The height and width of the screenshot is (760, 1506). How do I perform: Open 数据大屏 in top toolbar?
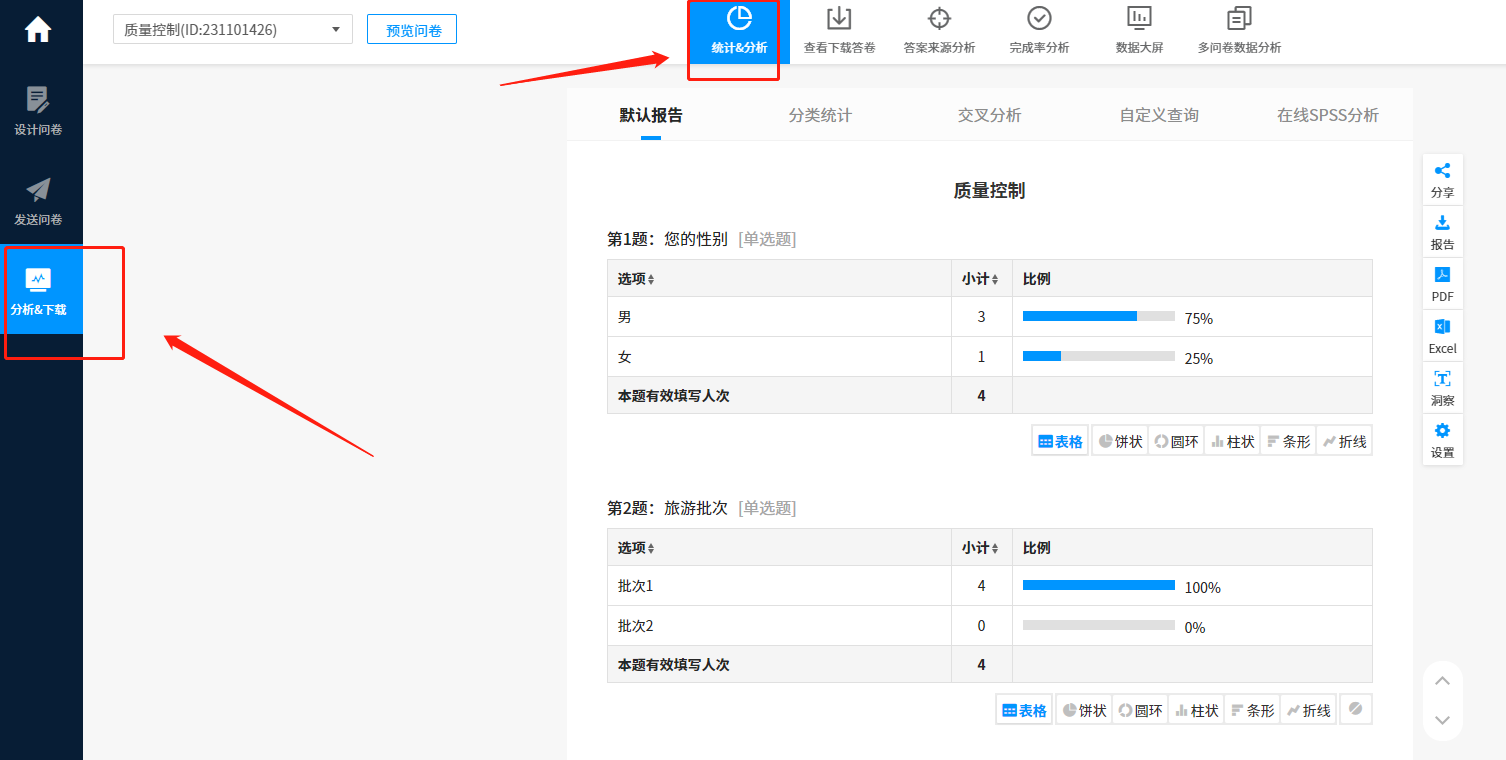point(1139,30)
